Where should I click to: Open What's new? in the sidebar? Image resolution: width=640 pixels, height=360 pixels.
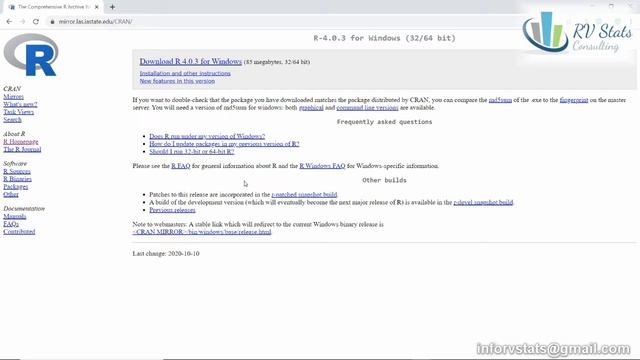click(x=20, y=104)
